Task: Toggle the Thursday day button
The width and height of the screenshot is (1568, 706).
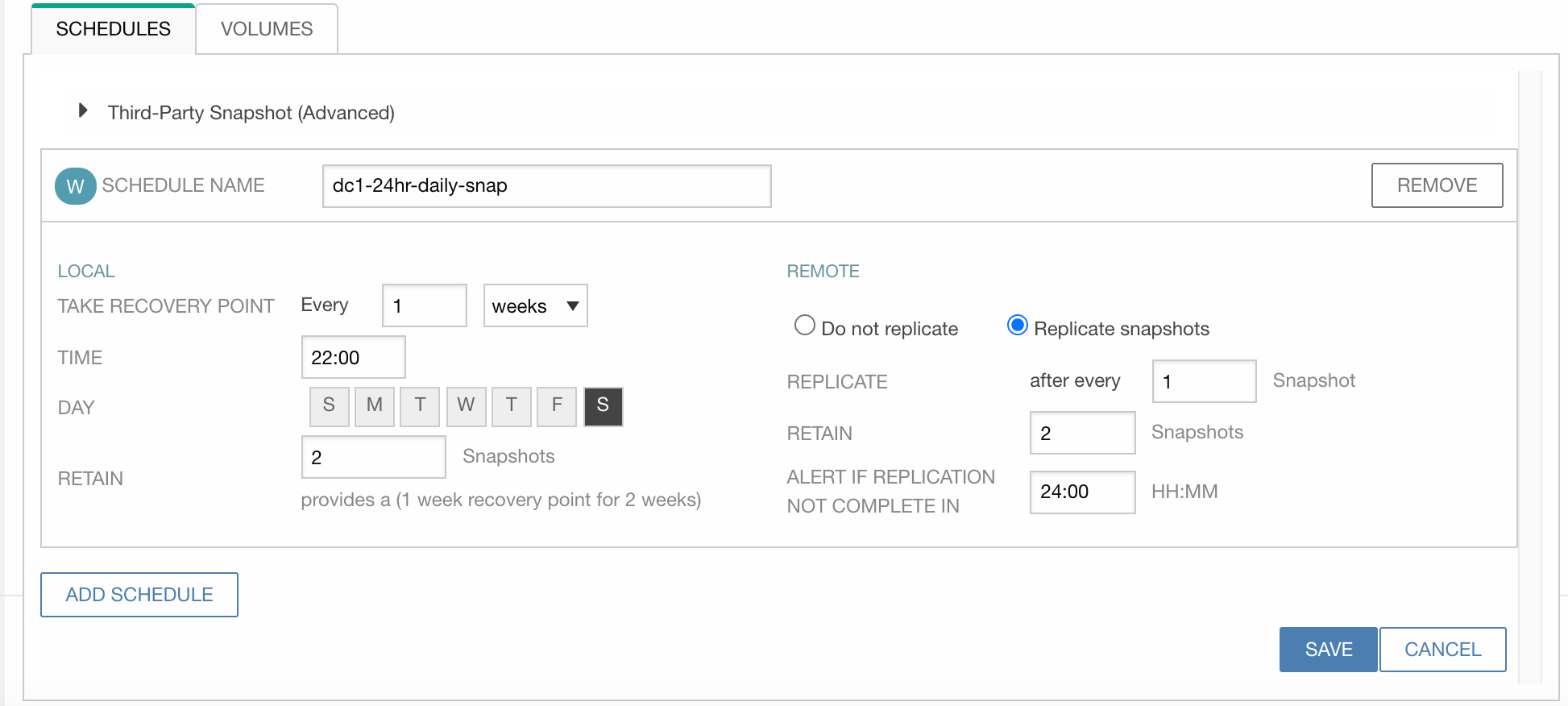Action: click(x=512, y=405)
